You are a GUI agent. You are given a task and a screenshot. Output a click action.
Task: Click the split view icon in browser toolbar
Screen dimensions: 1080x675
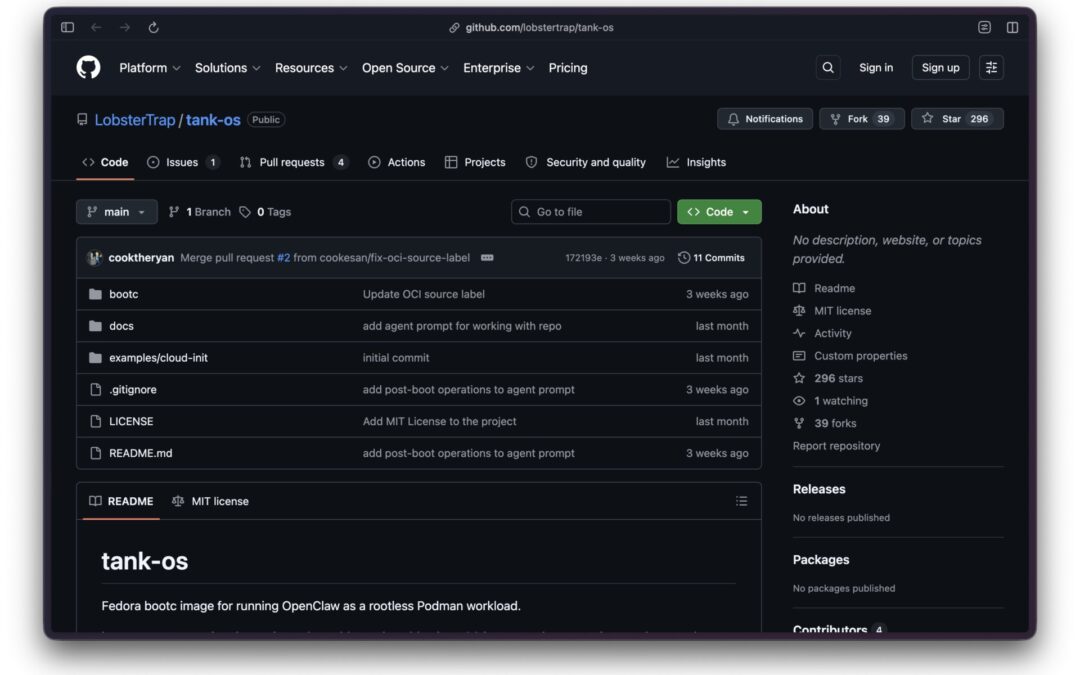(1012, 28)
